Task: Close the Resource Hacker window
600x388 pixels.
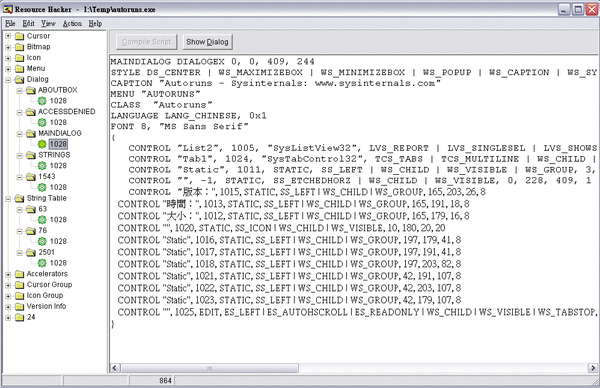Action: [592, 10]
